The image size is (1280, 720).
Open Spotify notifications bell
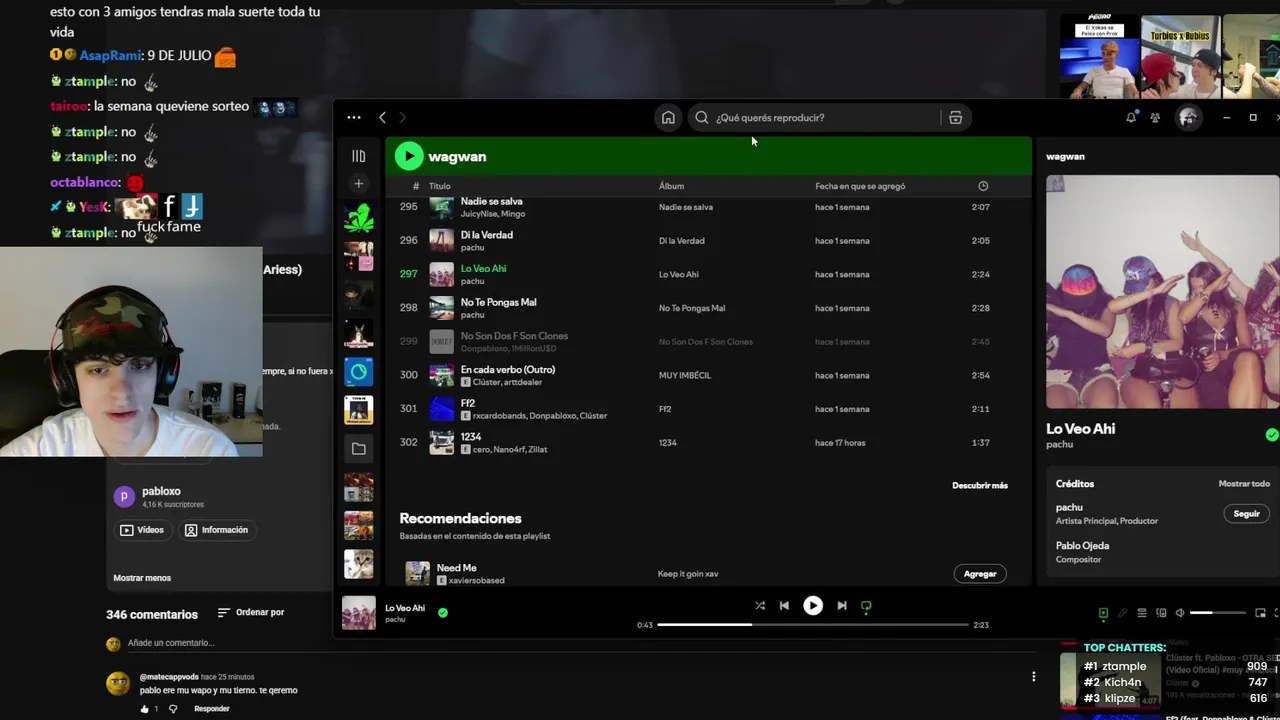(x=1131, y=117)
